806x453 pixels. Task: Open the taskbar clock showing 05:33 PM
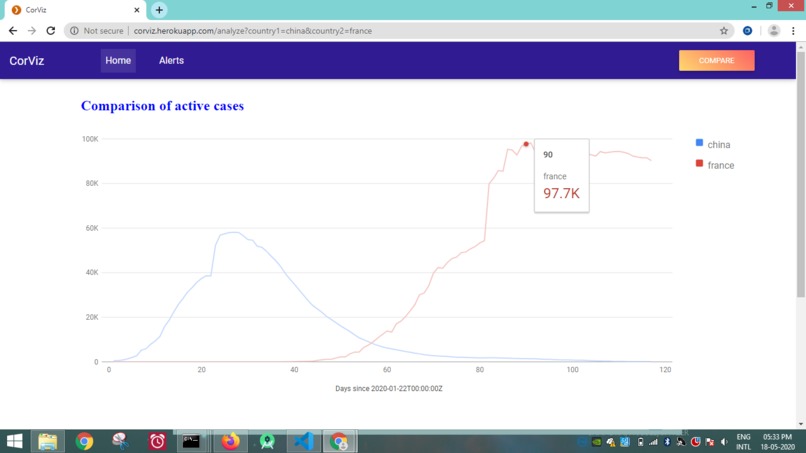778,442
